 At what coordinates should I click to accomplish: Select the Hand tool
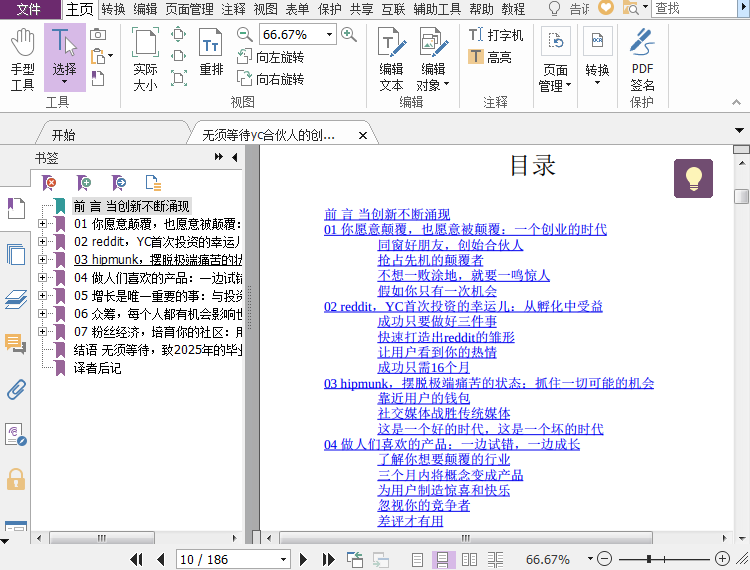click(x=22, y=59)
